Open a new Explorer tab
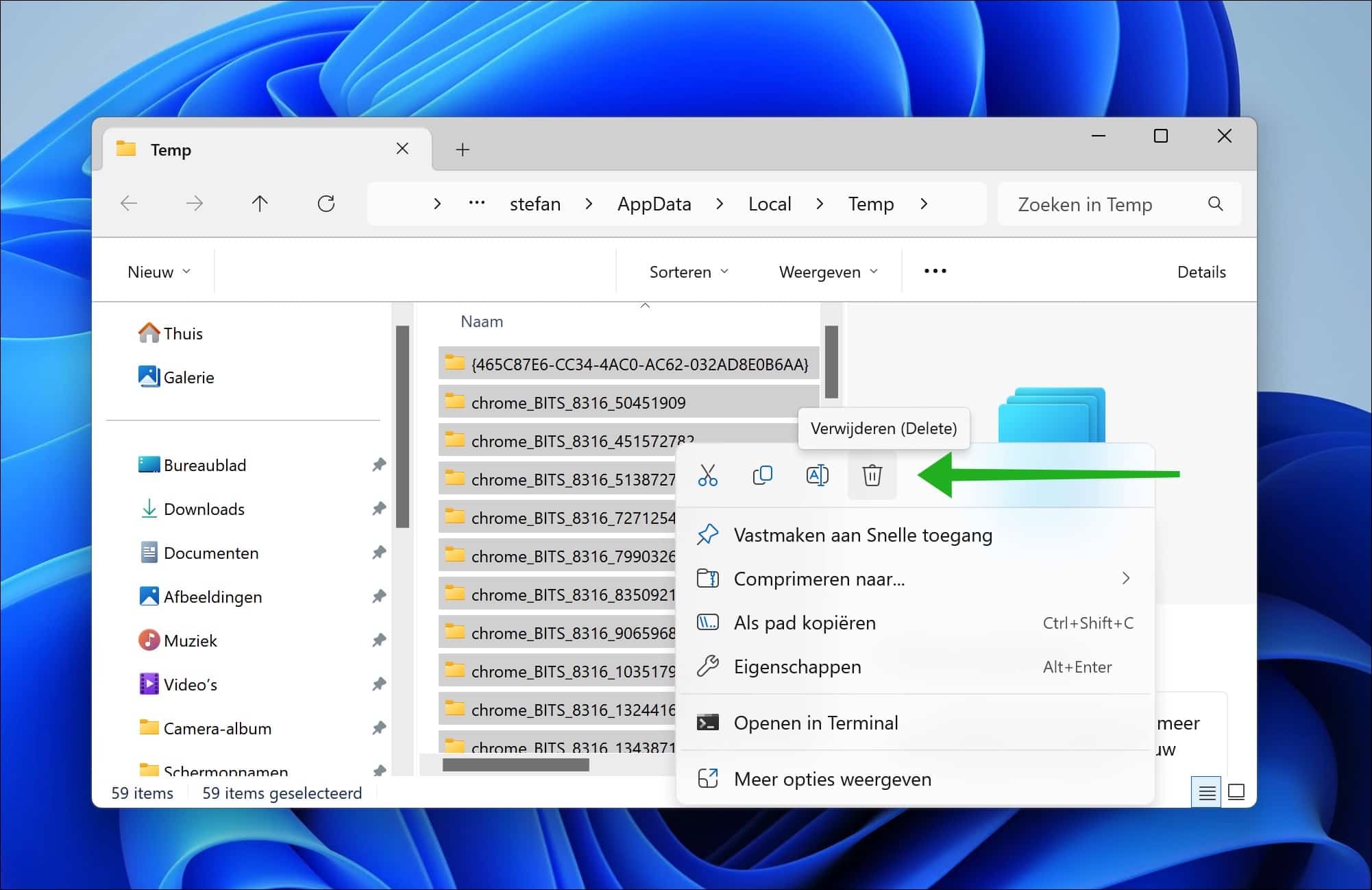The image size is (1372, 890). tap(462, 149)
